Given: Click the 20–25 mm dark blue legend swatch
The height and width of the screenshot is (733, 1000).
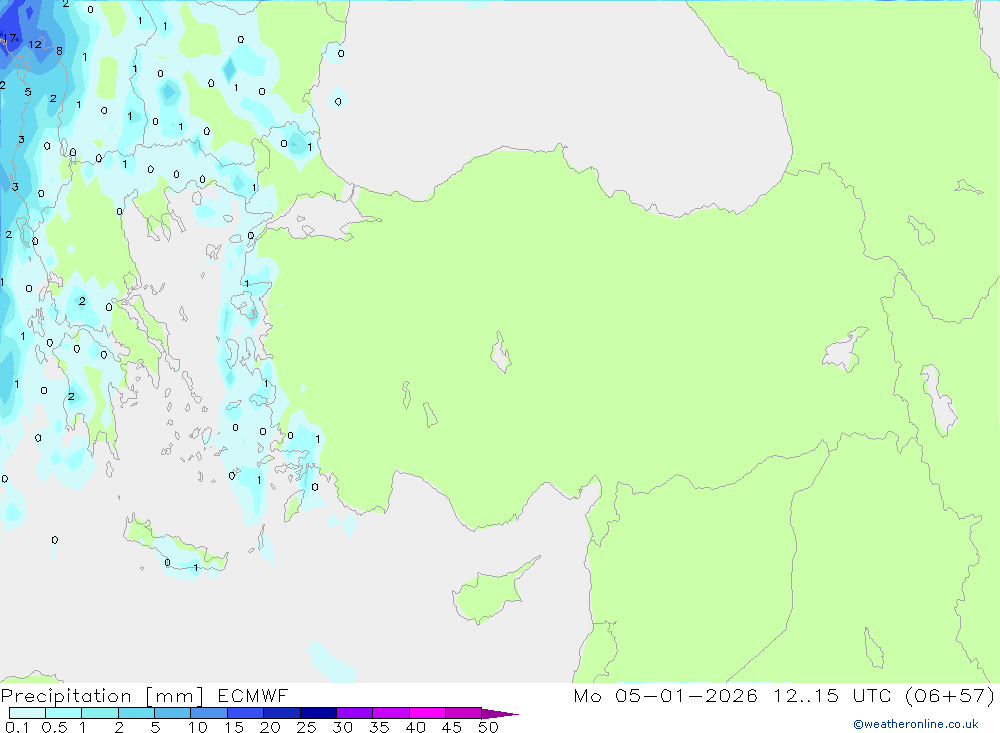Looking at the screenshot, I should 281,713.
